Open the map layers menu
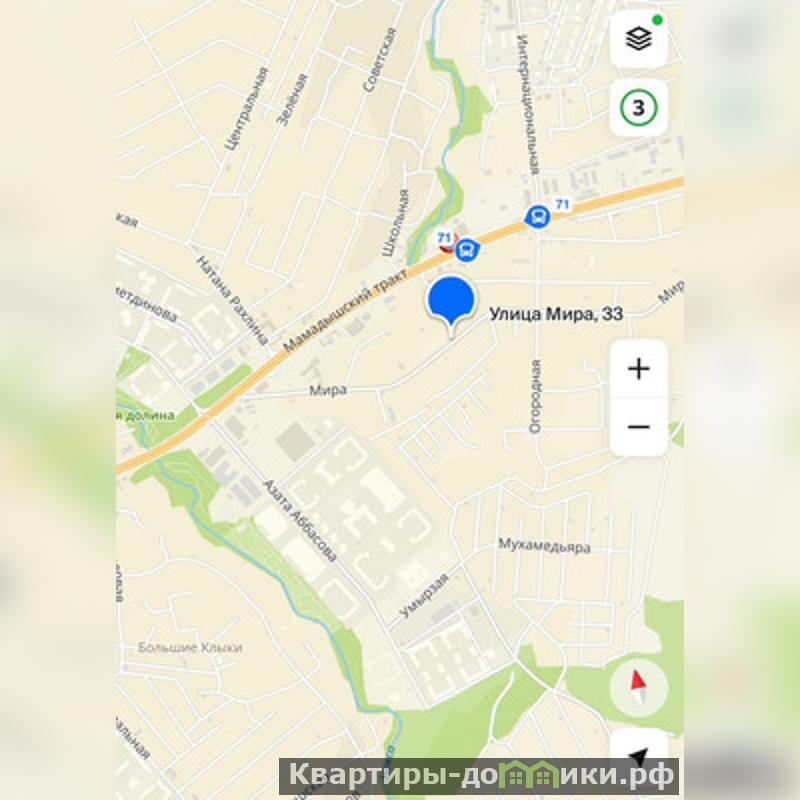The height and width of the screenshot is (800, 800). (x=638, y=38)
